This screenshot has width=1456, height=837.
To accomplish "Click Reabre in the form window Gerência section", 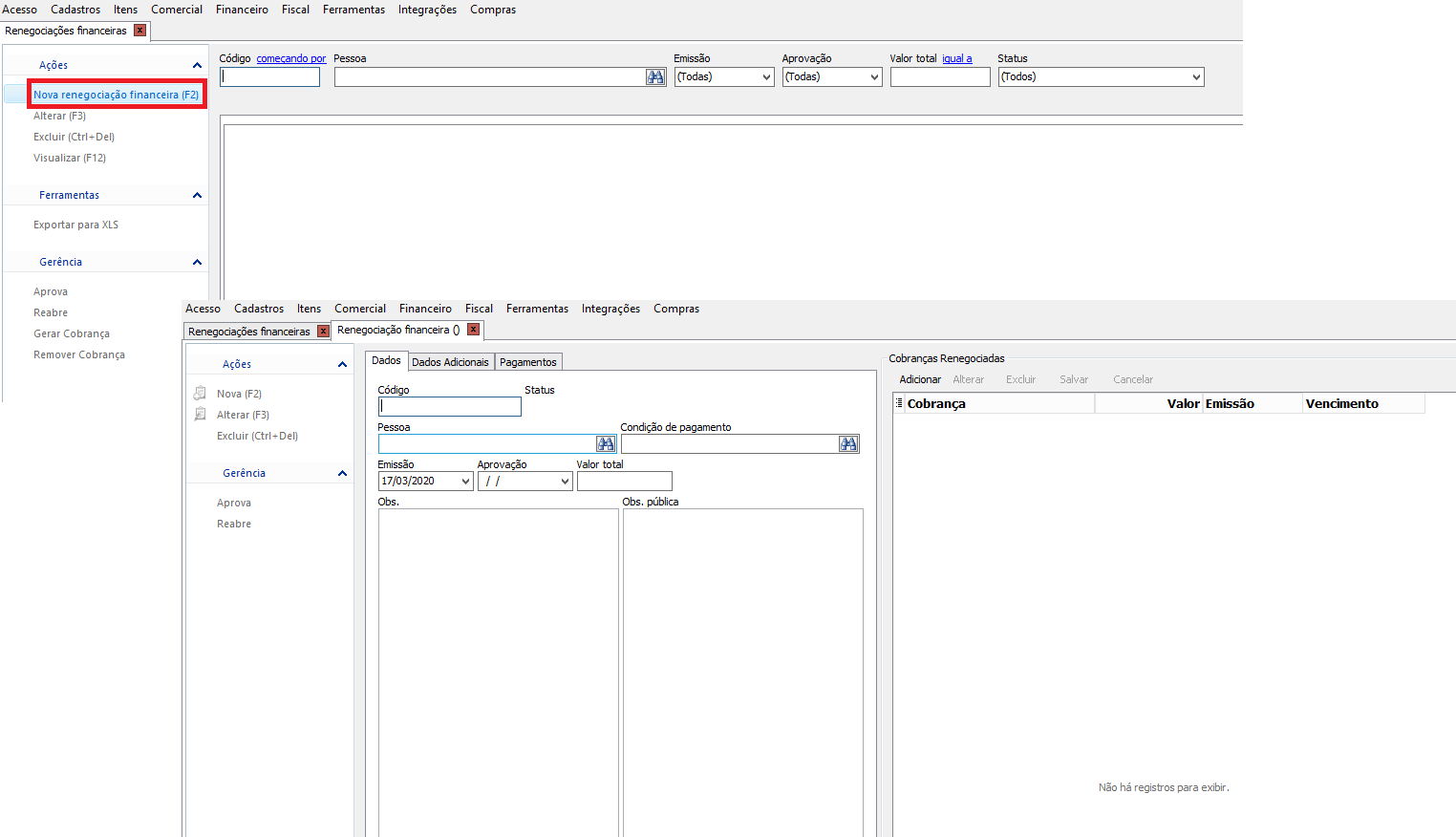I will click(234, 524).
